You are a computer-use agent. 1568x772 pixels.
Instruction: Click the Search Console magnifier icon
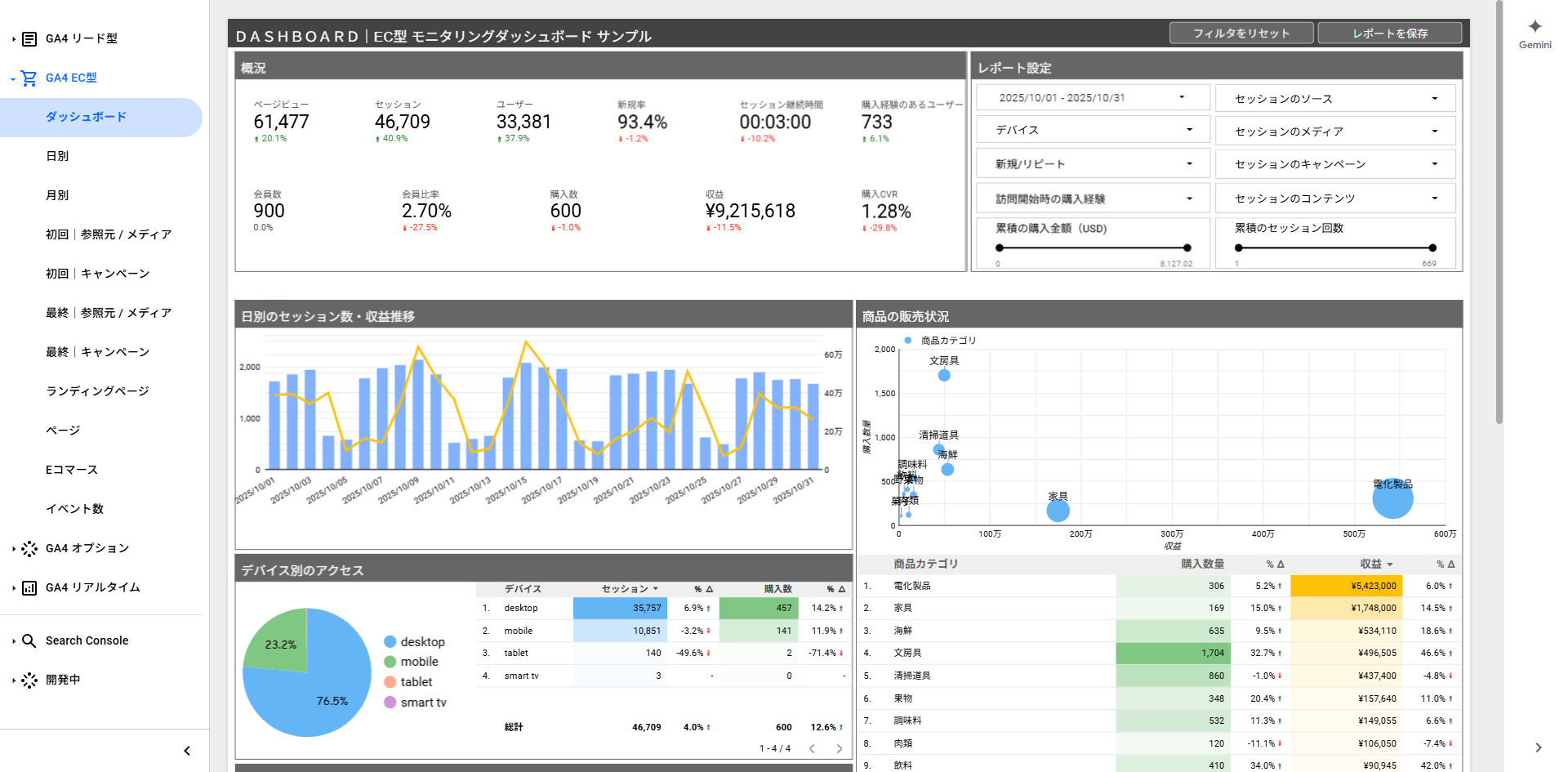tap(29, 641)
